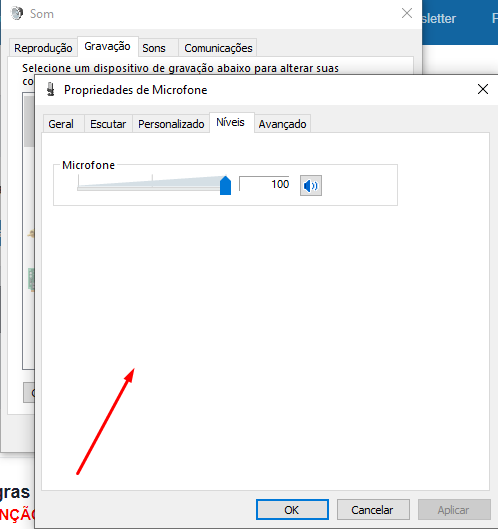498x529 pixels.
Task: Open the Comunicações tab
Action: pyautogui.click(x=218, y=48)
